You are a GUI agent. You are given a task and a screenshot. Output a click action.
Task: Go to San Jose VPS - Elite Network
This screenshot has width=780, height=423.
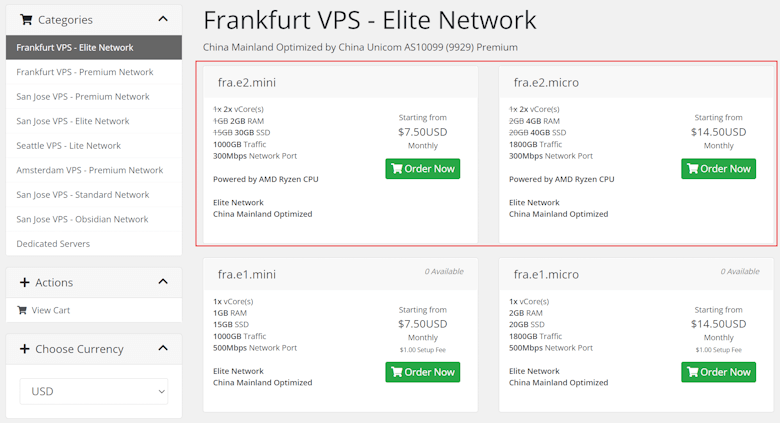[73, 121]
